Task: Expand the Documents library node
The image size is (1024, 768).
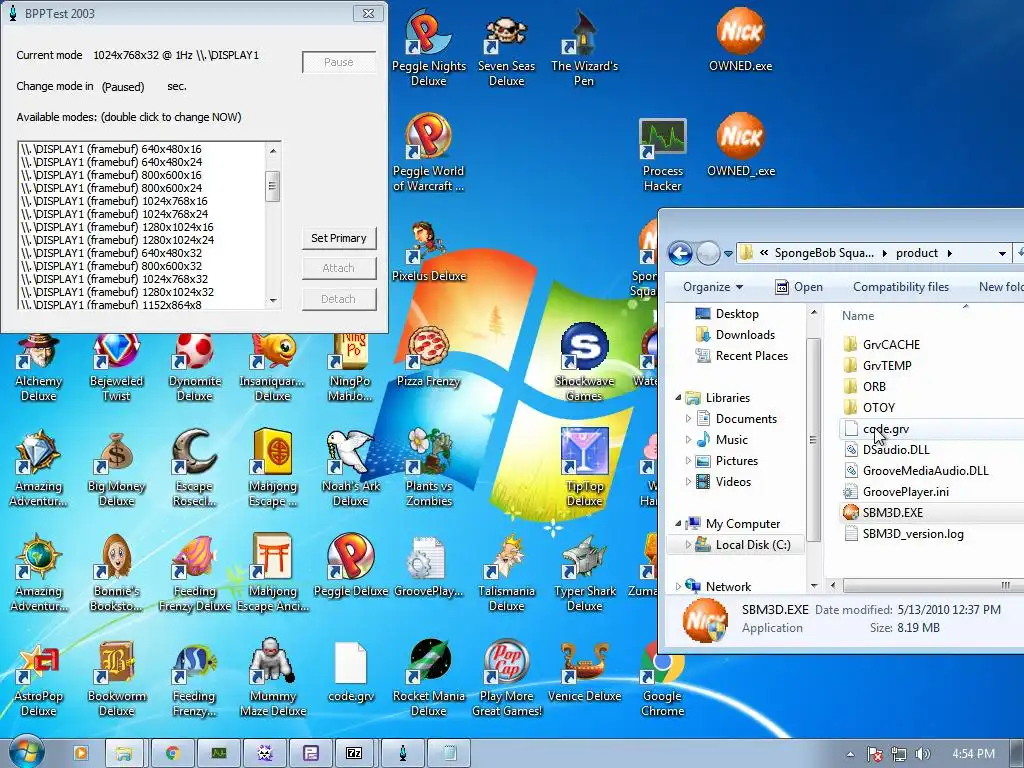Action: pyautogui.click(x=688, y=418)
